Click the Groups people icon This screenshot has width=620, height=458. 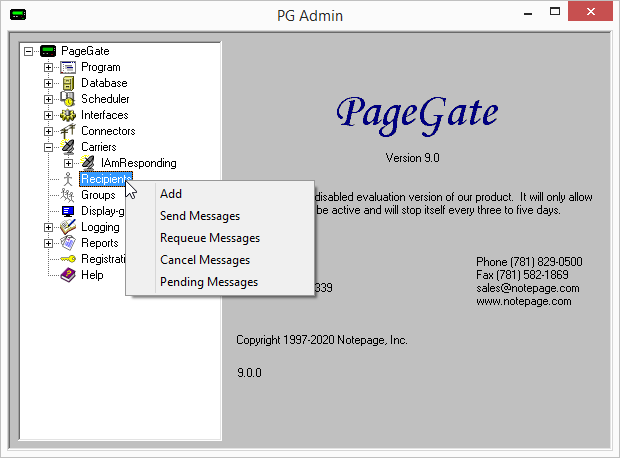[x=68, y=195]
